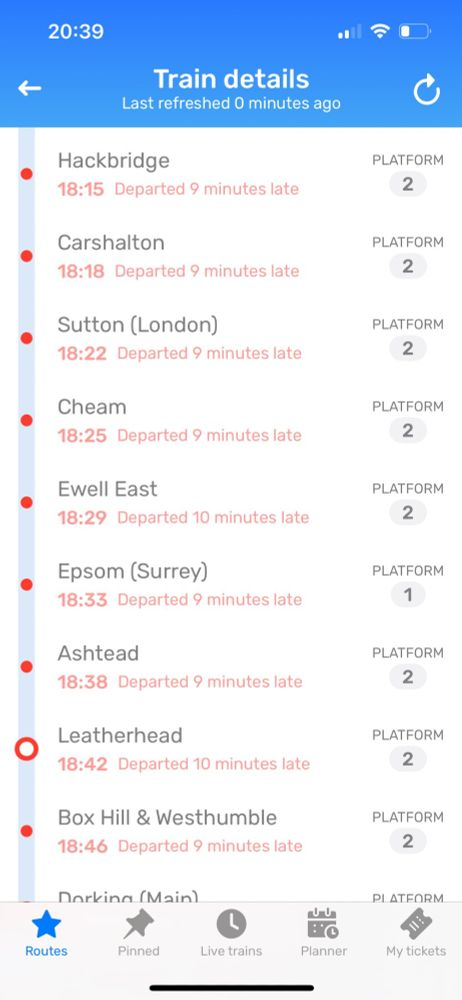Select the Epsom (Surrey) route line dot

26,584
